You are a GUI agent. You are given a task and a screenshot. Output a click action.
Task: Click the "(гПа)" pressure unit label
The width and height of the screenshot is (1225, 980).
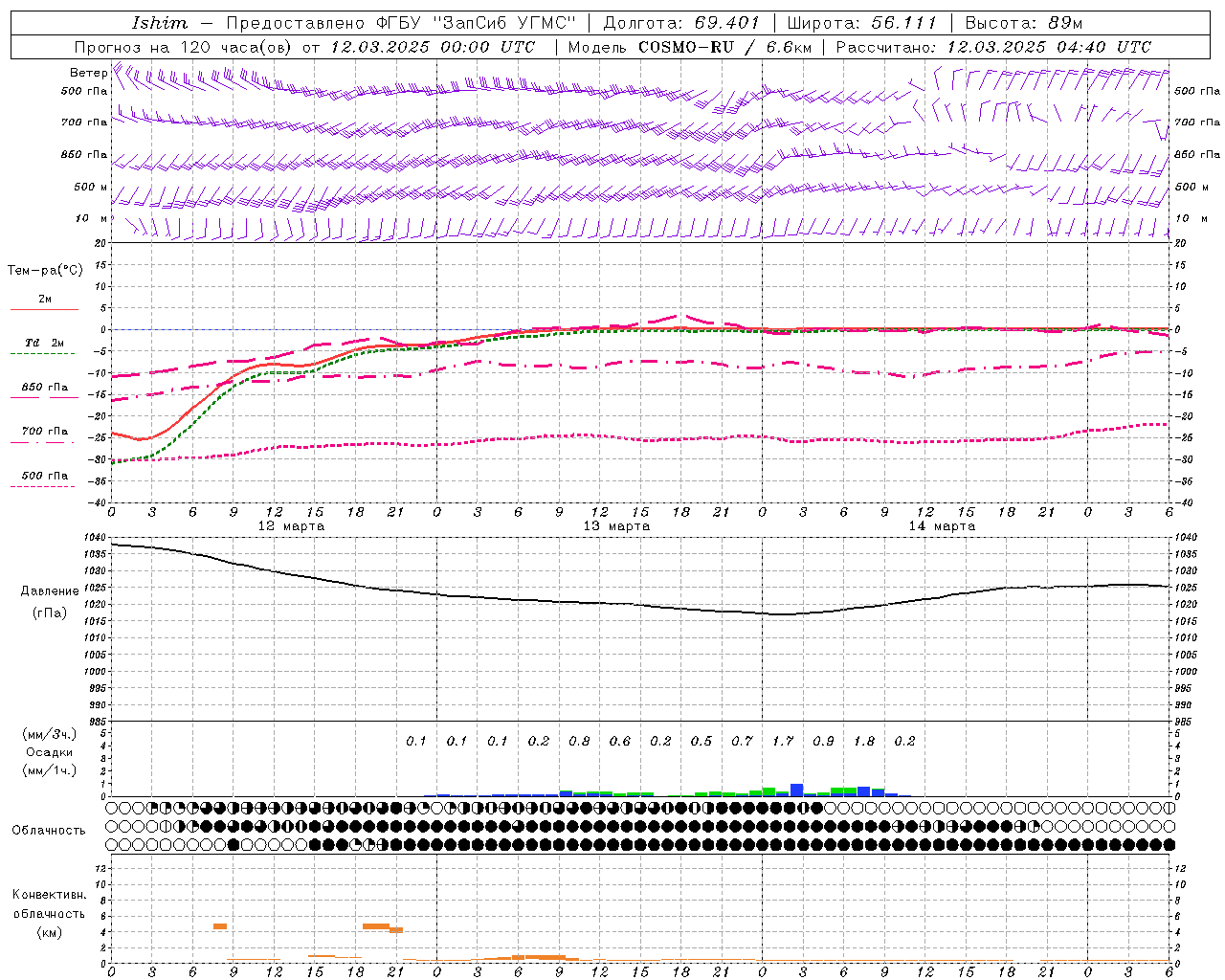(x=50, y=612)
